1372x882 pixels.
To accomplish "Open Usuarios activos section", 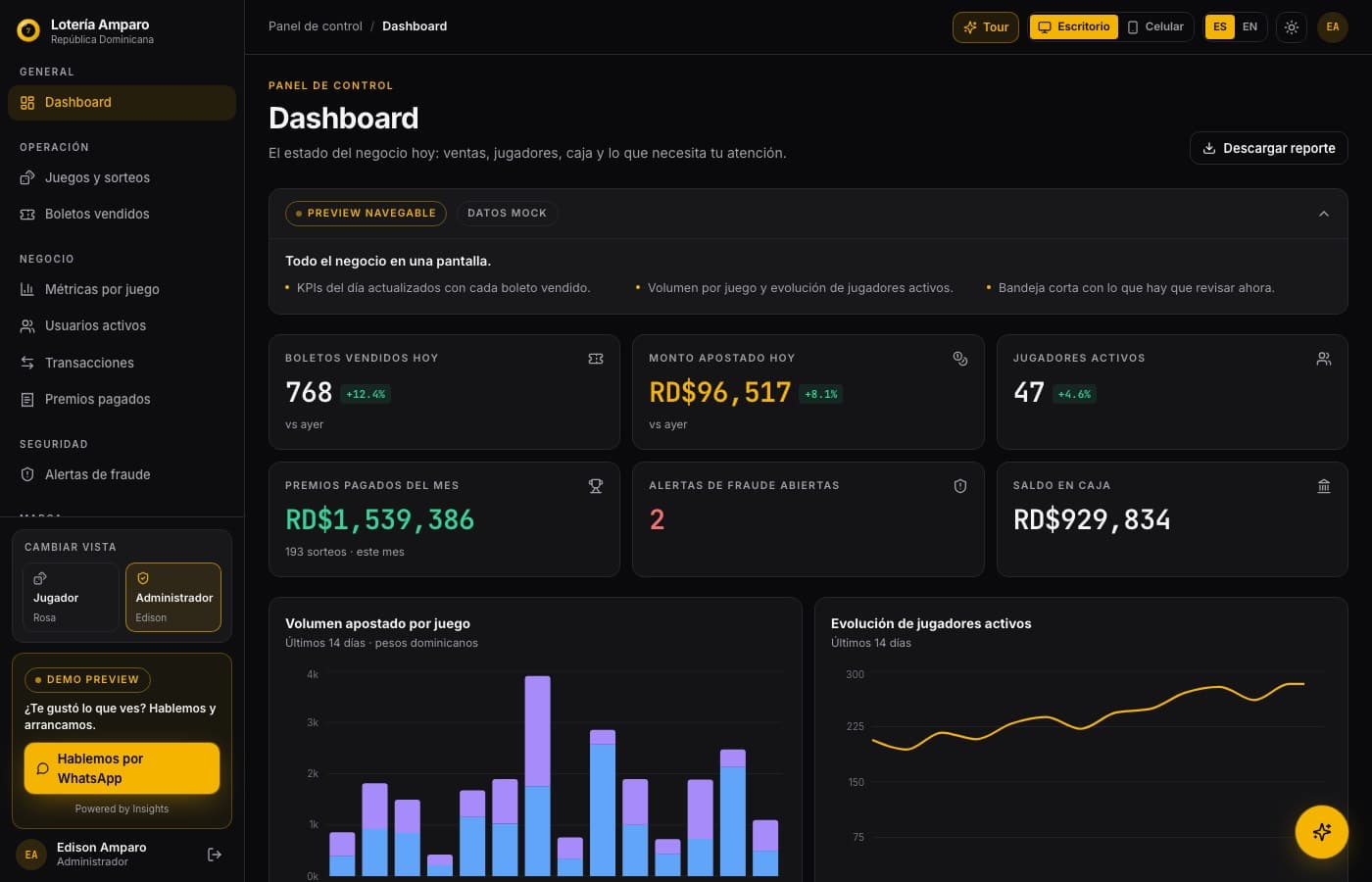I will point(122,325).
